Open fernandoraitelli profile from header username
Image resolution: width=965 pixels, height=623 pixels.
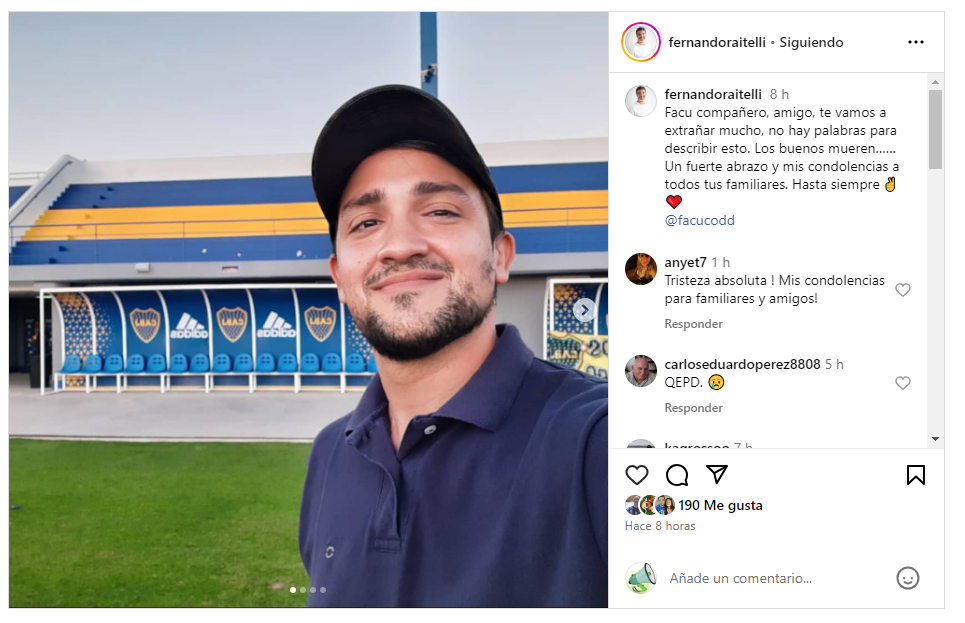tap(717, 42)
